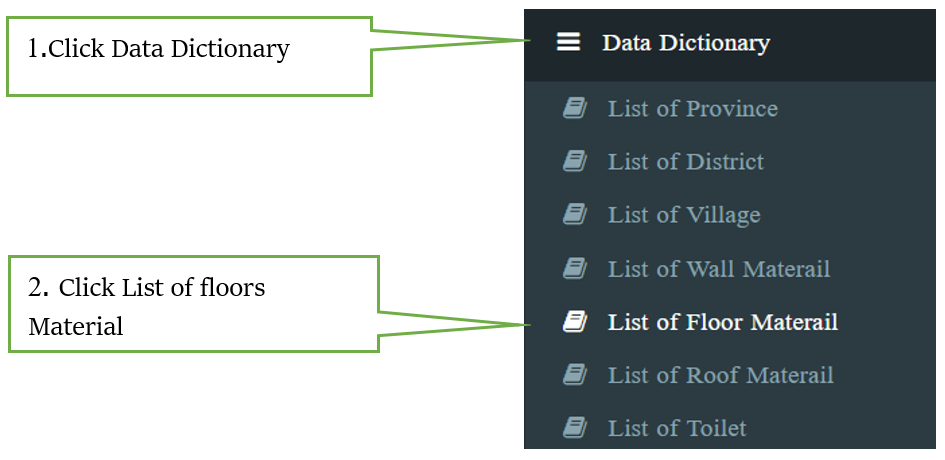Click the book icon next to List of Wall Materail
This screenshot has height=460, width=945.
point(574,268)
